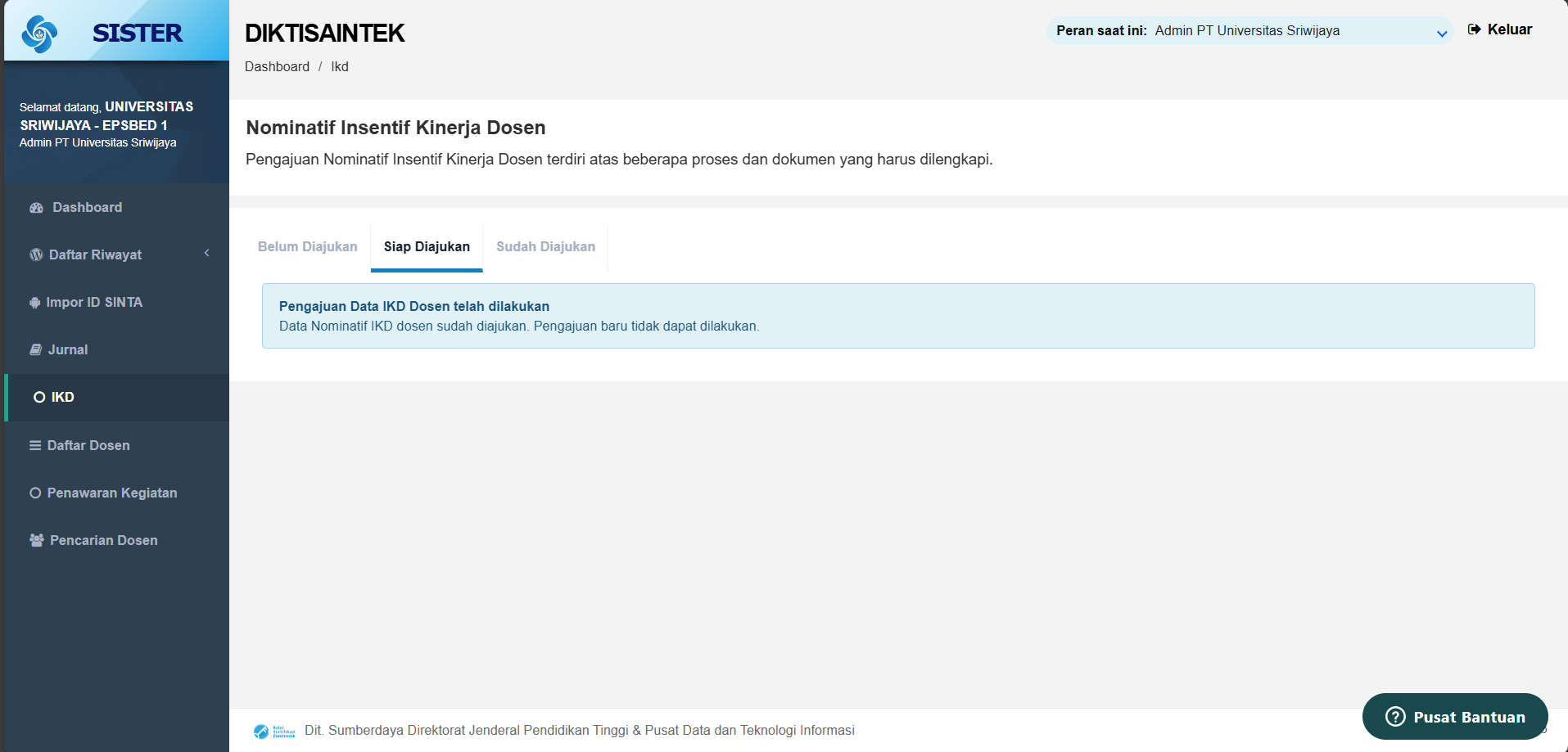Click the Penawaran Kegiatan circle icon
The width and height of the screenshot is (1568, 752).
[x=35, y=493]
